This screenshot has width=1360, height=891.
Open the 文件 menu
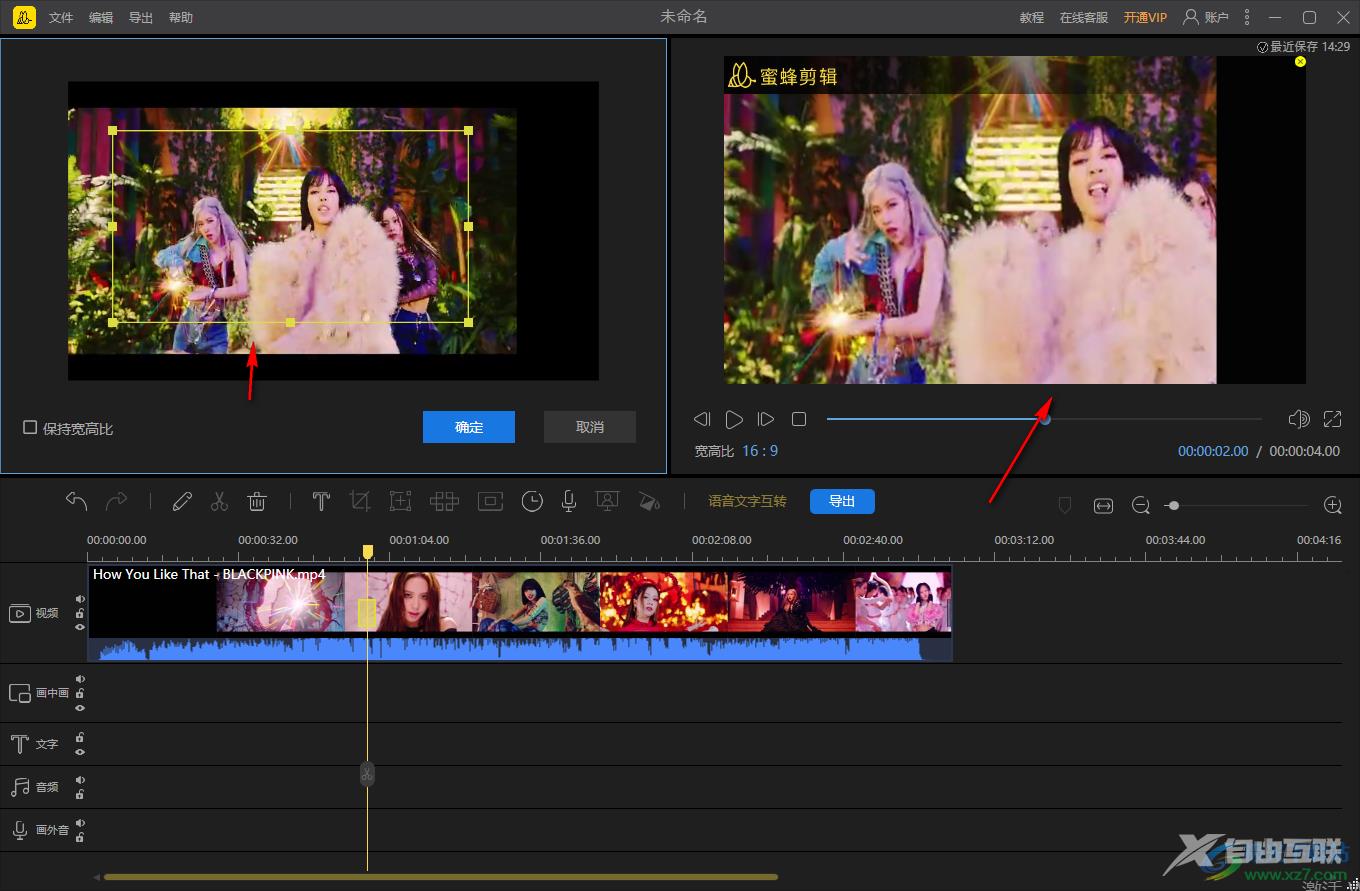click(61, 18)
